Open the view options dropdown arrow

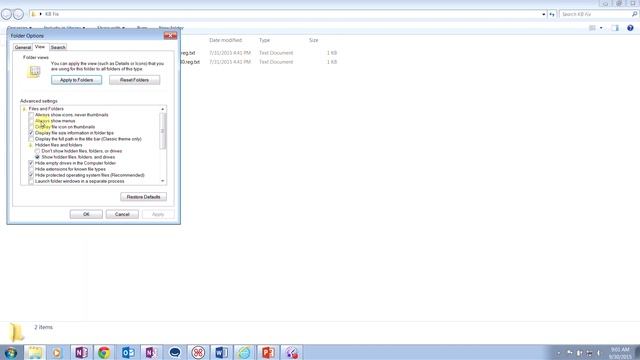click(601, 28)
